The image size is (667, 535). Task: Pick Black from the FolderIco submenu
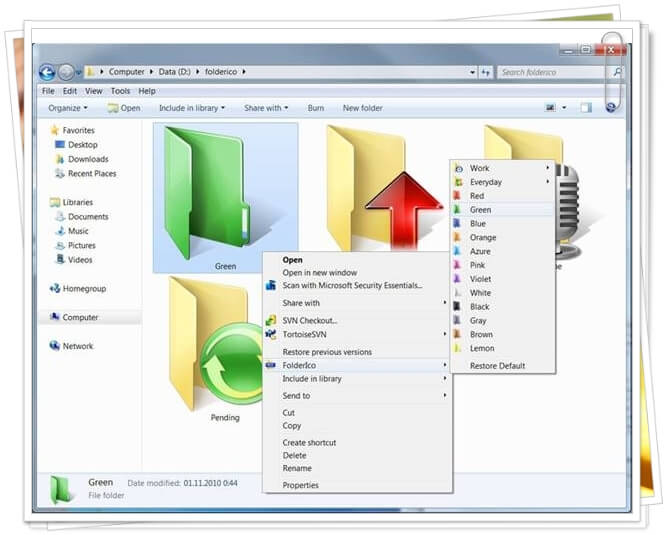pos(503,307)
